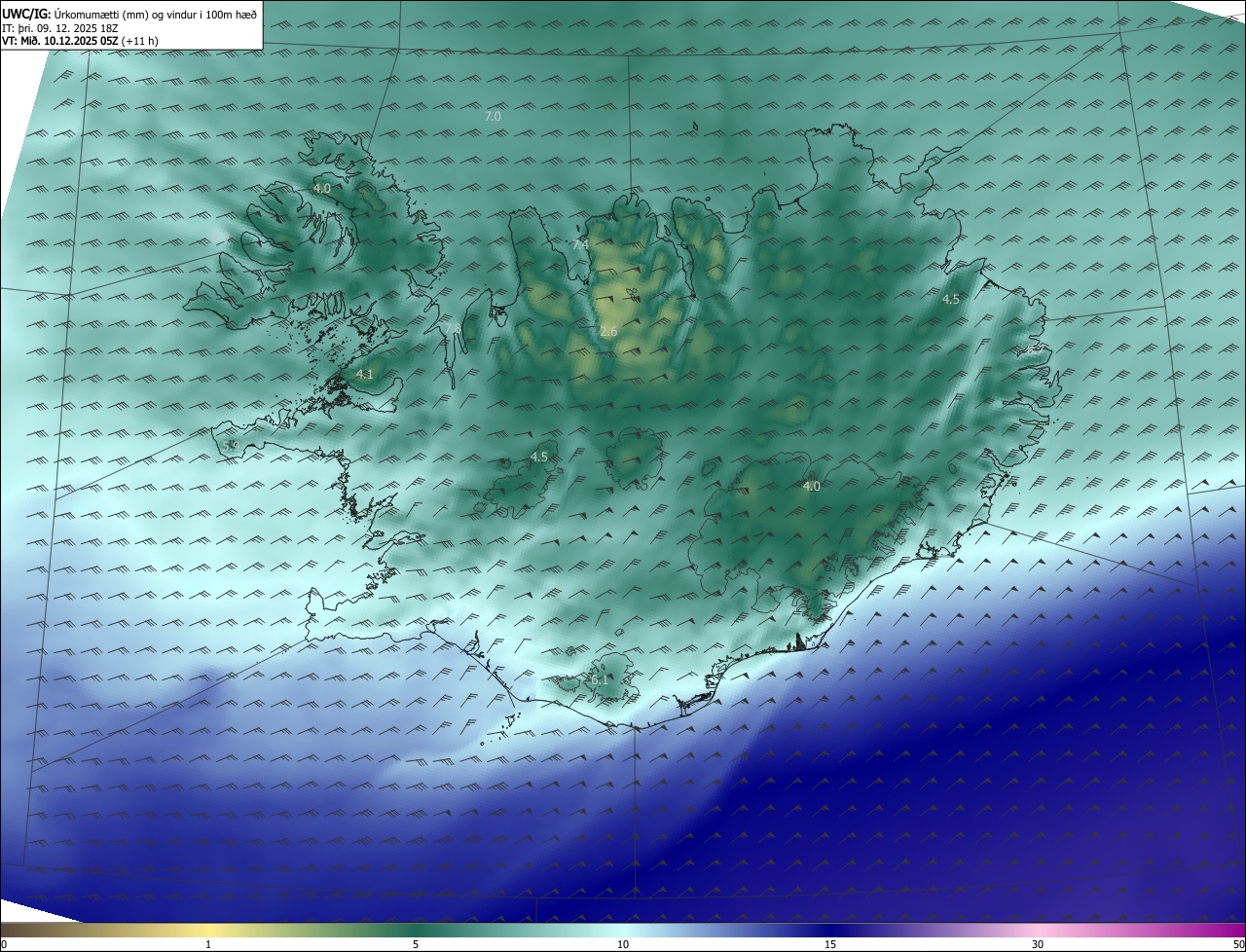Click the 30 tick on the color scale
Image resolution: width=1246 pixels, height=952 pixels.
1038,944
